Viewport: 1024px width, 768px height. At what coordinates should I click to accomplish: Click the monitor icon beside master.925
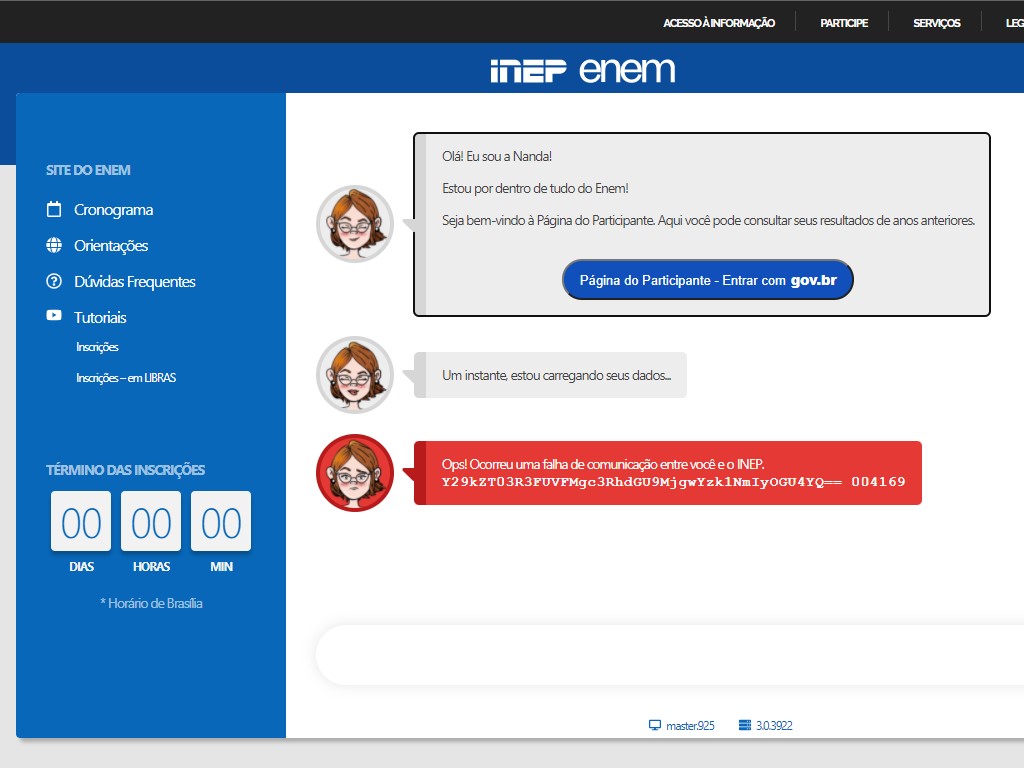(654, 726)
